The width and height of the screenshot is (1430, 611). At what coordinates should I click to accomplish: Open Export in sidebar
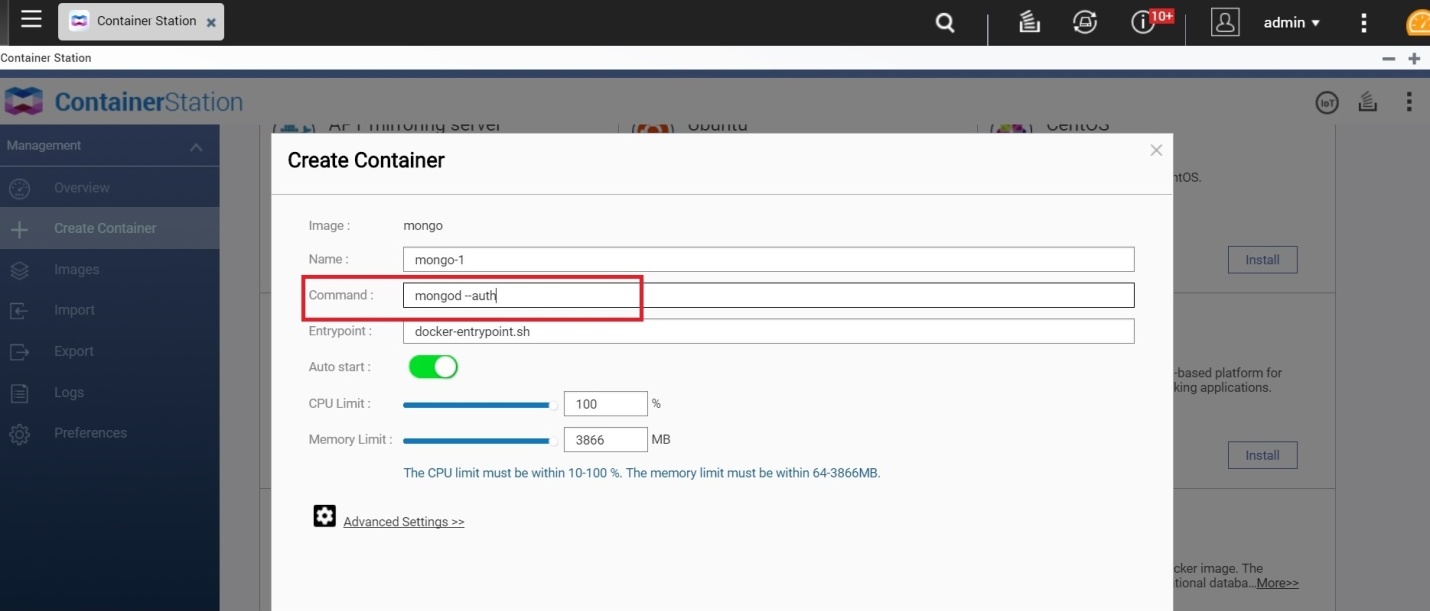(109, 352)
